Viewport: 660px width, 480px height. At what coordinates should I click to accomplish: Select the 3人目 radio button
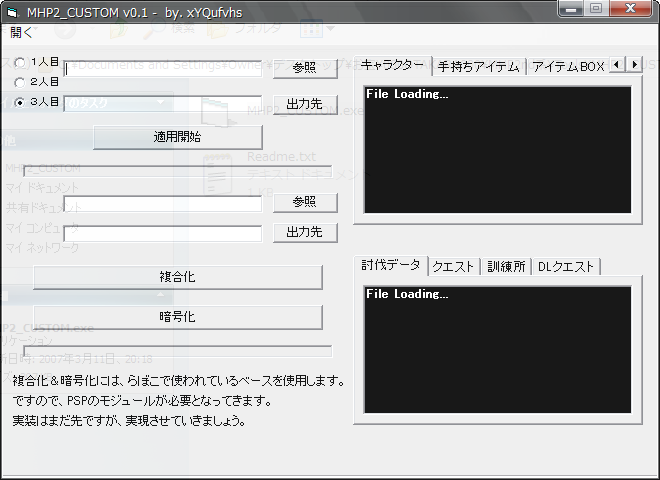(x=20, y=102)
